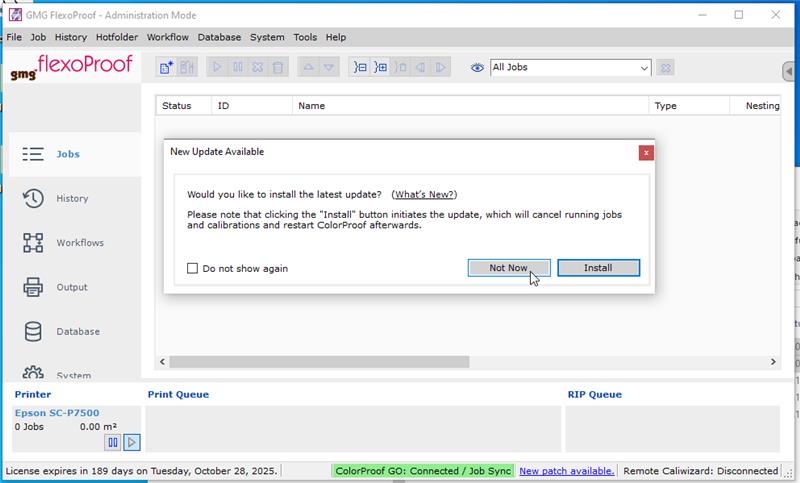Click the scroll left arrow of job list

(162, 362)
